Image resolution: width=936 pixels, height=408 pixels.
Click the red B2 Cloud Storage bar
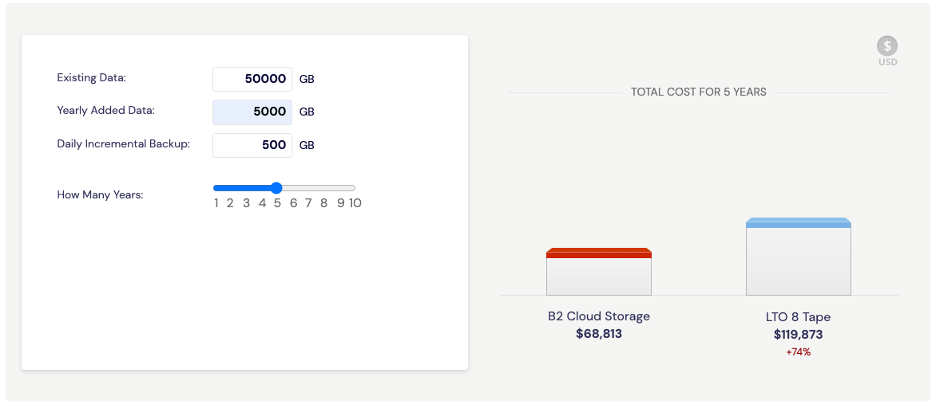pyautogui.click(x=599, y=271)
